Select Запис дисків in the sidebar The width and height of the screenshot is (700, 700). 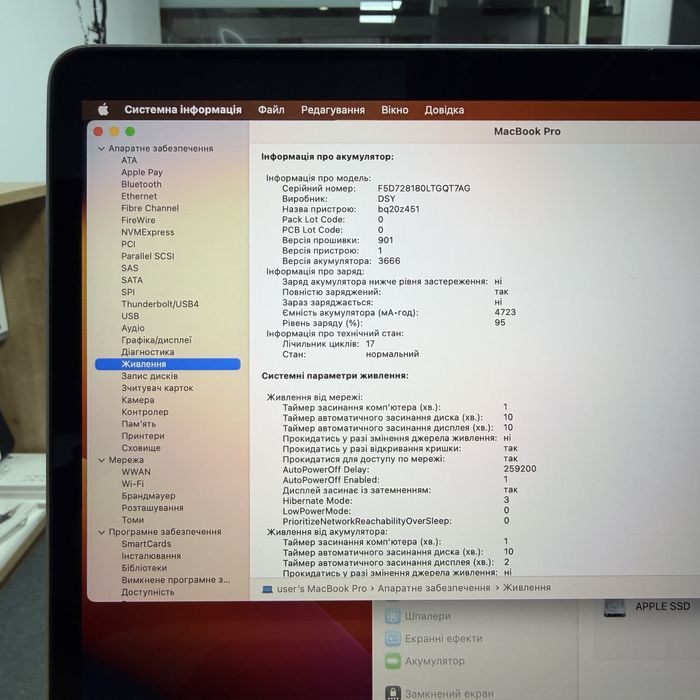tap(150, 376)
